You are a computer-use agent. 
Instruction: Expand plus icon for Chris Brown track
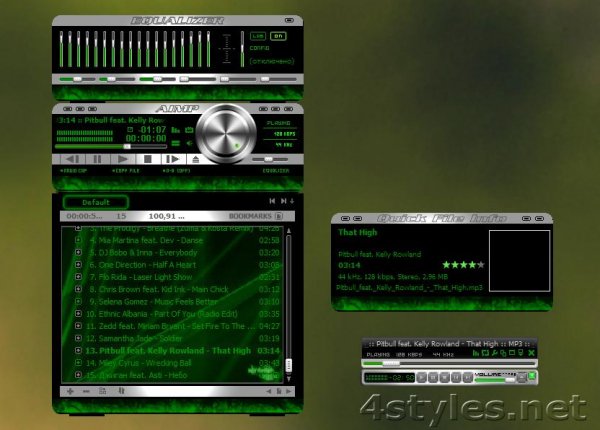pos(78,289)
